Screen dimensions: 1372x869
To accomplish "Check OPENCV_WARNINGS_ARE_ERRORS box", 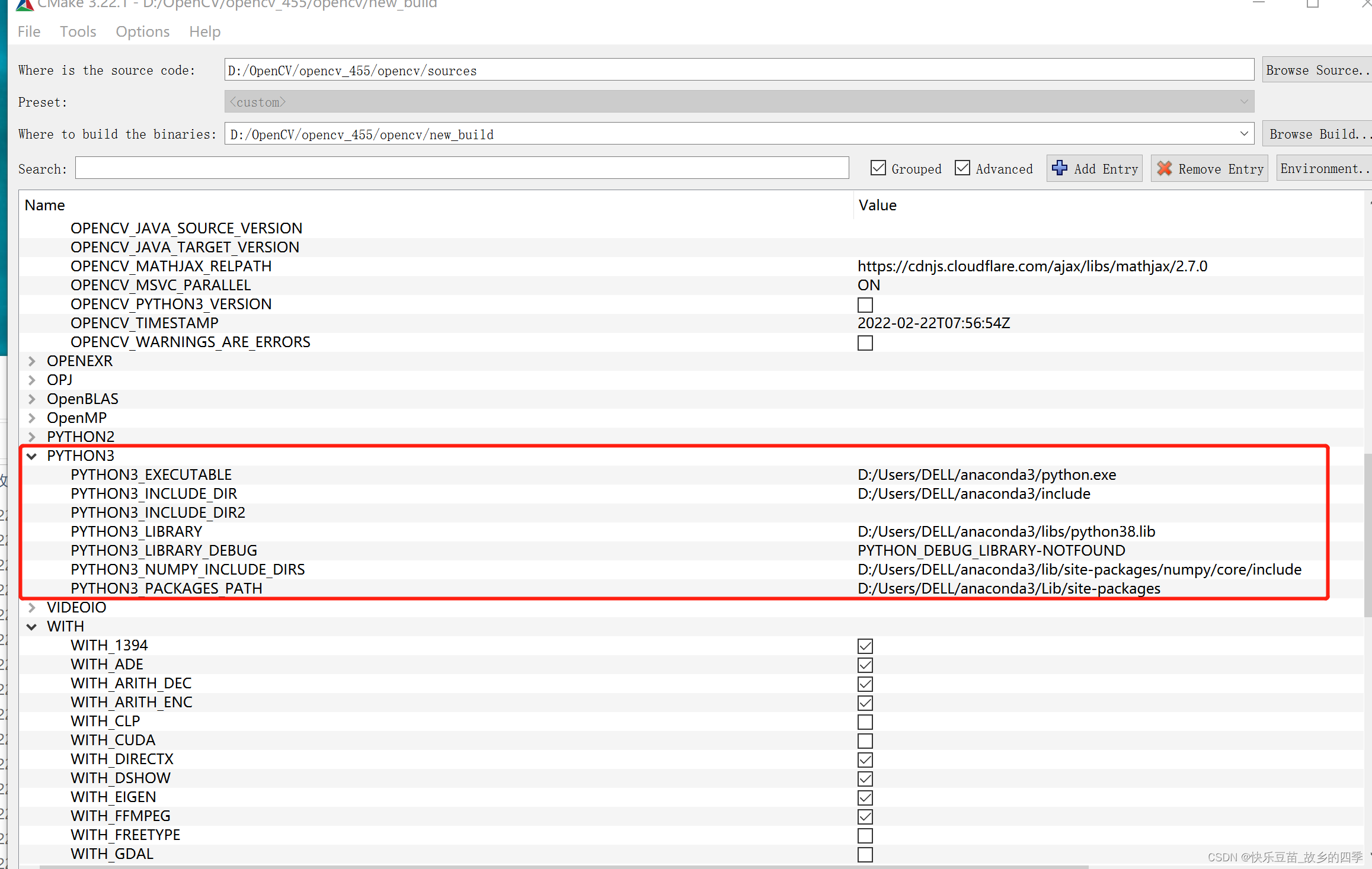I will pyautogui.click(x=865, y=342).
